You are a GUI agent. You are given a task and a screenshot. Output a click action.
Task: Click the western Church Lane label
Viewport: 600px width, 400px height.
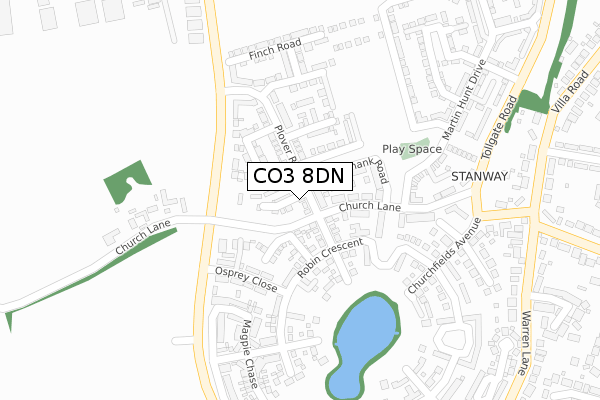[143, 237]
